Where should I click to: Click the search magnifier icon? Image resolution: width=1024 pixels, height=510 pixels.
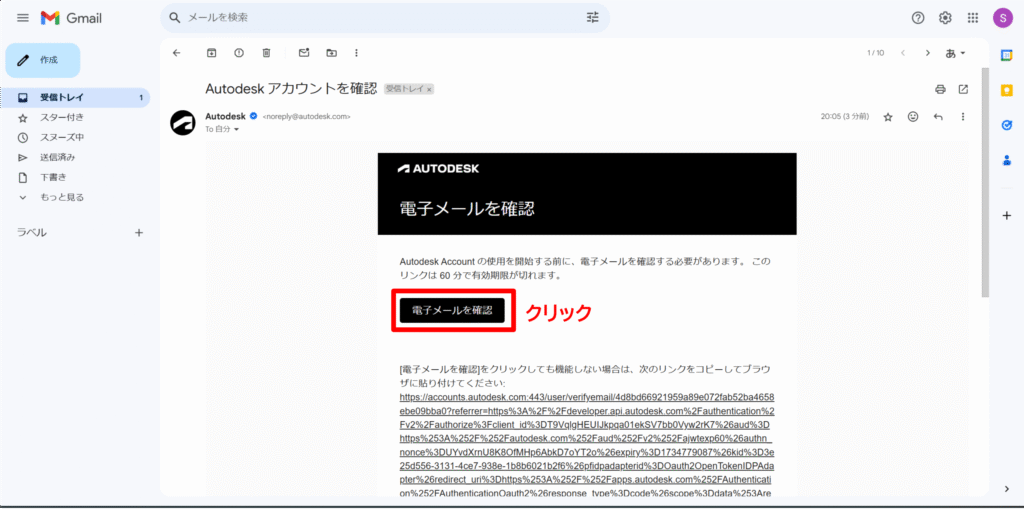[174, 18]
